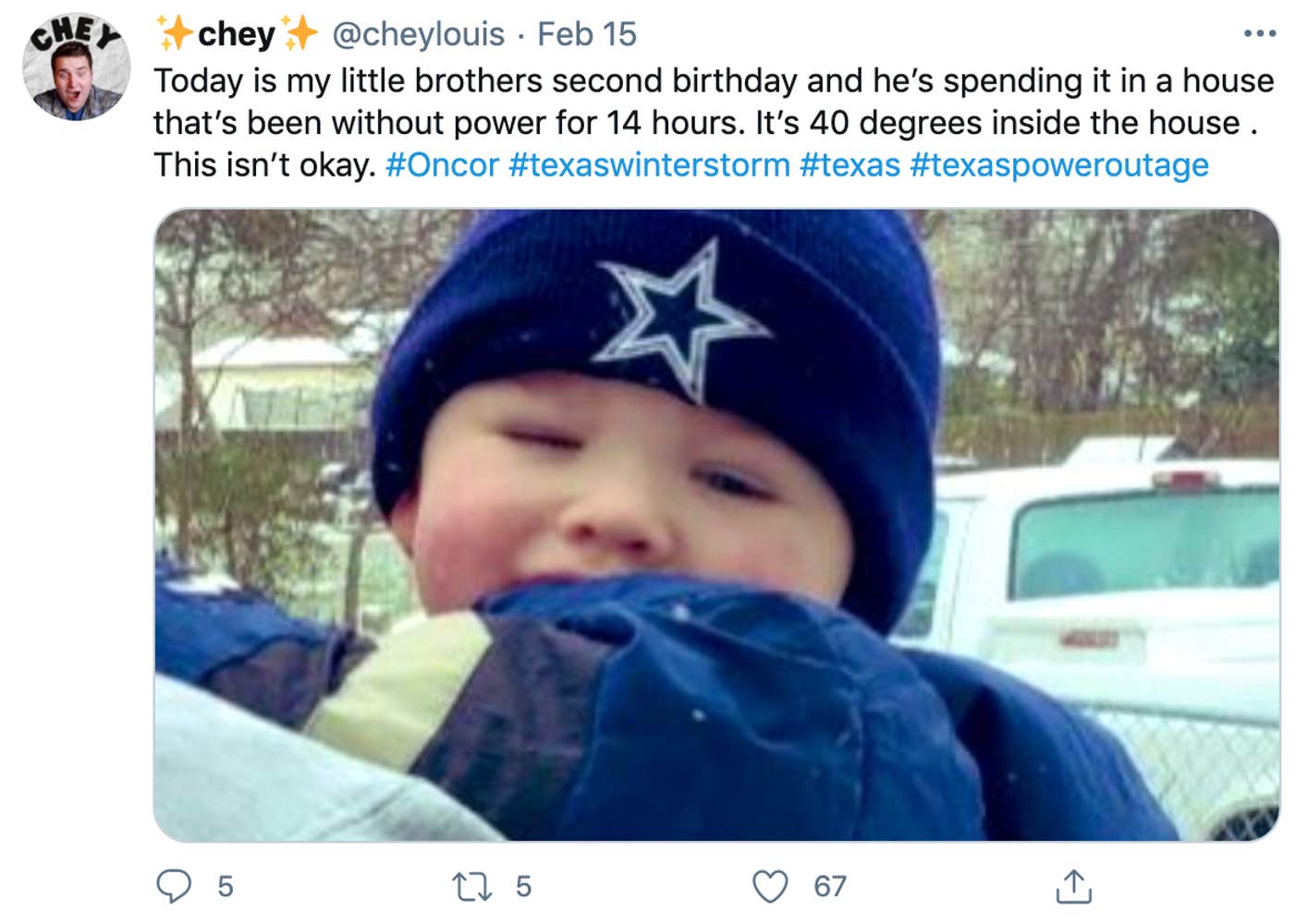This screenshot has width=1308, height=924.
Task: Click the sparkle emoji before the name chey
Action: (174, 34)
